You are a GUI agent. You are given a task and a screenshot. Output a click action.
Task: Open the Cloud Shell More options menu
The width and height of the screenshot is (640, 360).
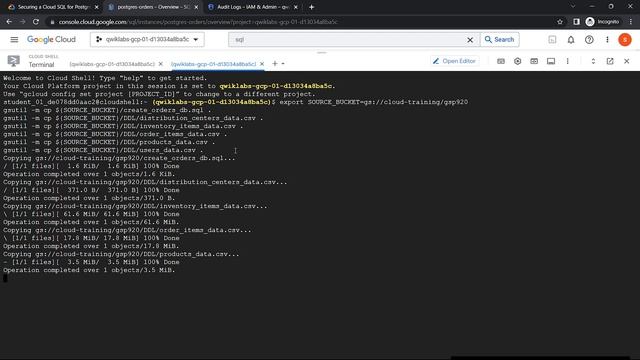click(567, 61)
